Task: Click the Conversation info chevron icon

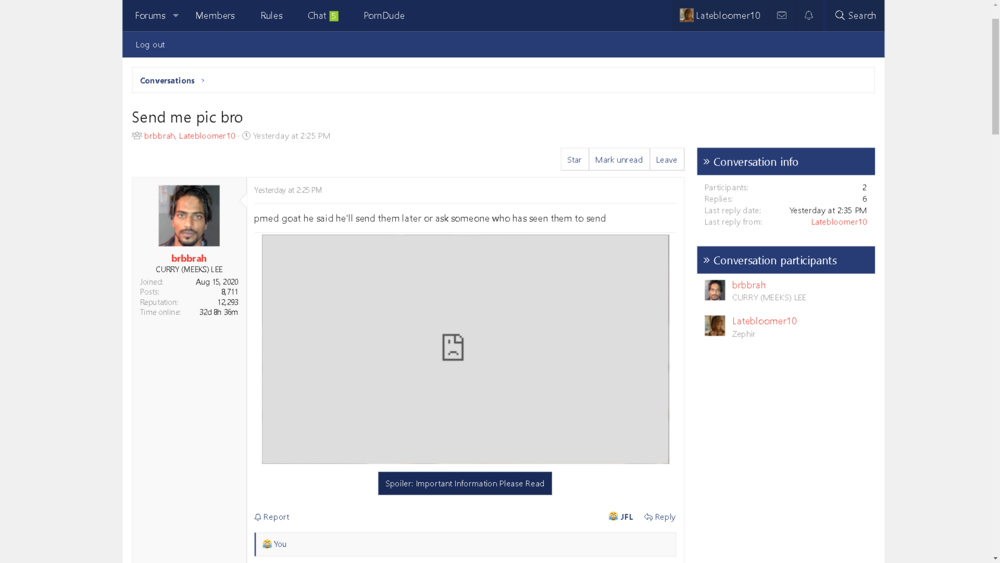Action: [706, 162]
